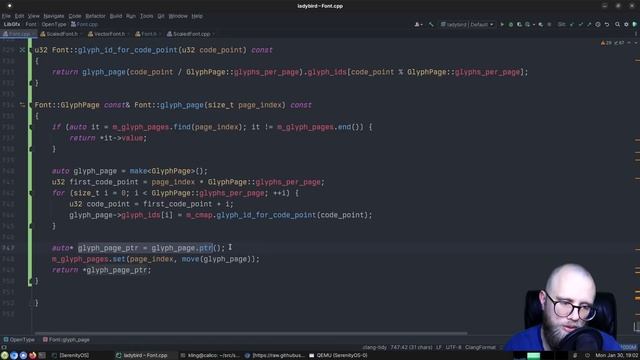
Task: Switch to kling@calico terminal taskbar entry
Action: click(x=209, y=356)
